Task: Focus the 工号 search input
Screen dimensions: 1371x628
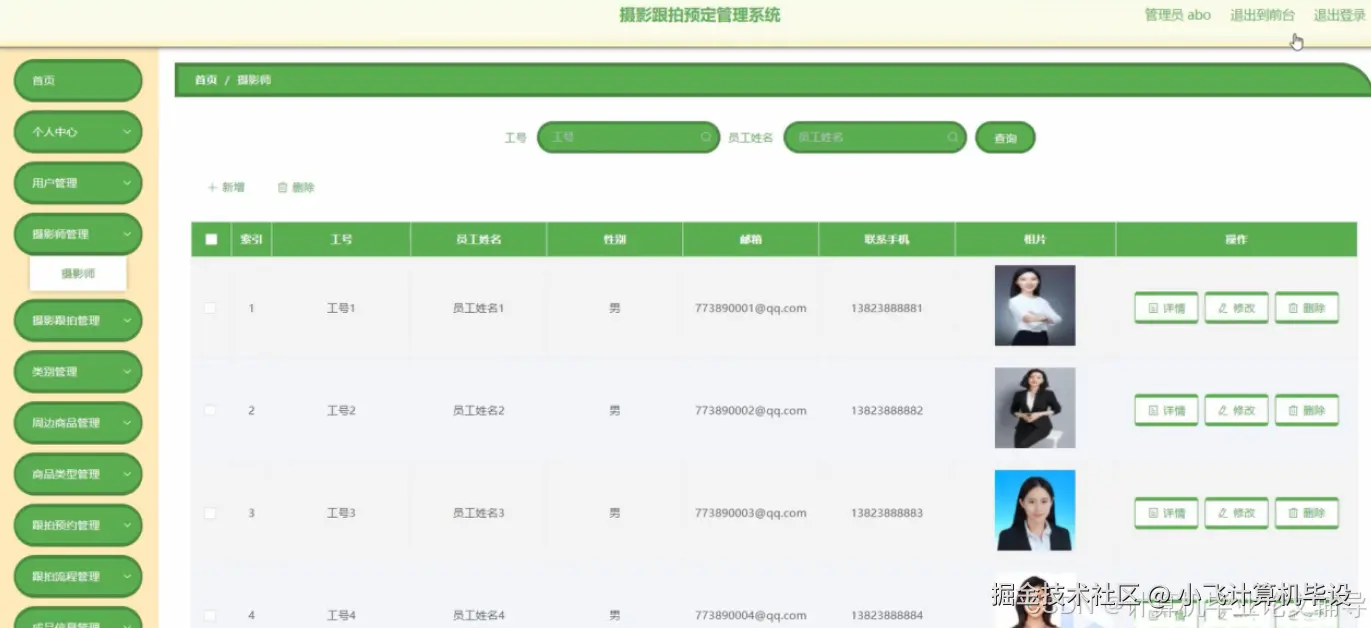Action: 627,137
